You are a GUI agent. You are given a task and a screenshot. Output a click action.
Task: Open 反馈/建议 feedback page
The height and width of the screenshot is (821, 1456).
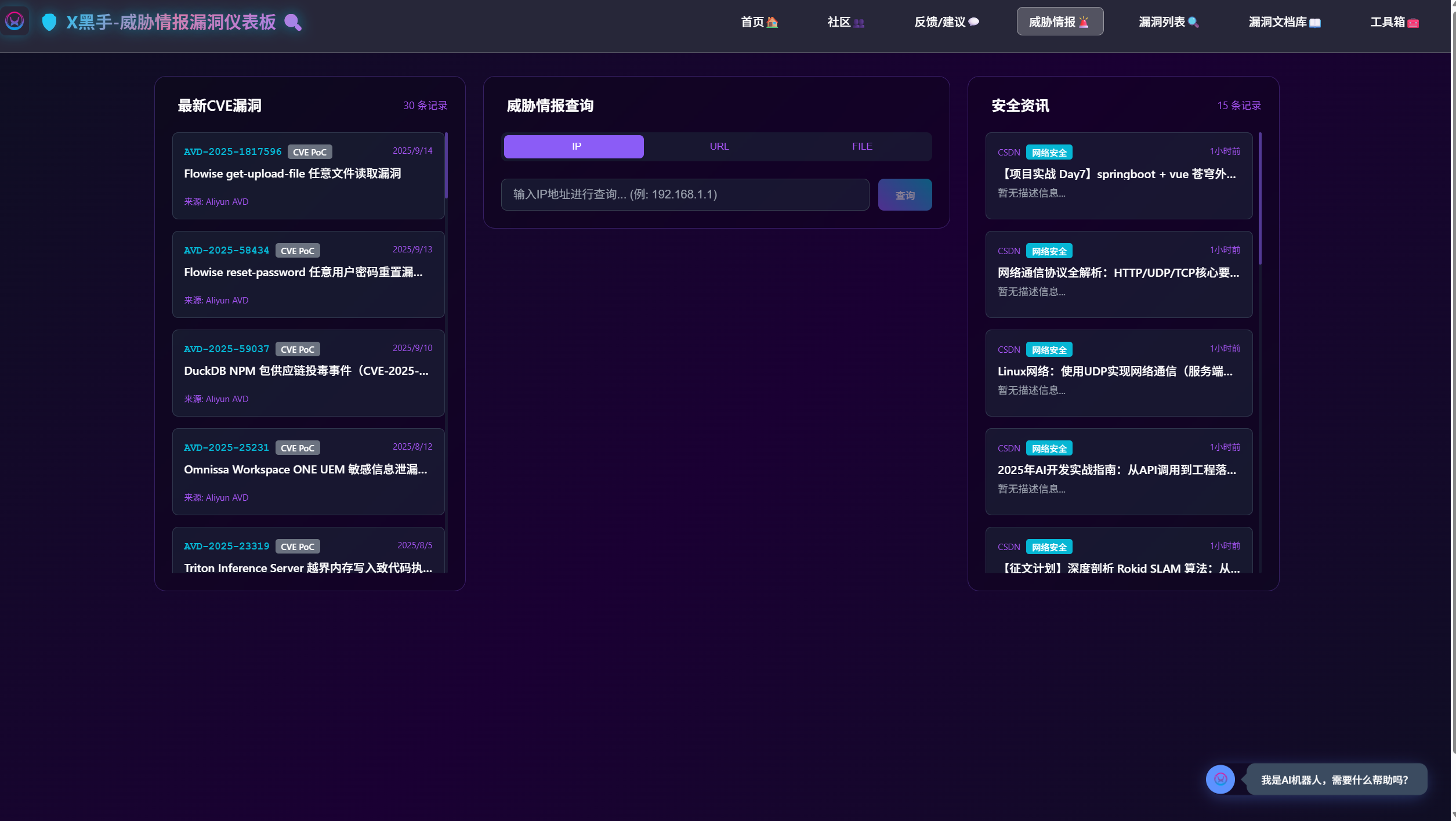coord(946,22)
